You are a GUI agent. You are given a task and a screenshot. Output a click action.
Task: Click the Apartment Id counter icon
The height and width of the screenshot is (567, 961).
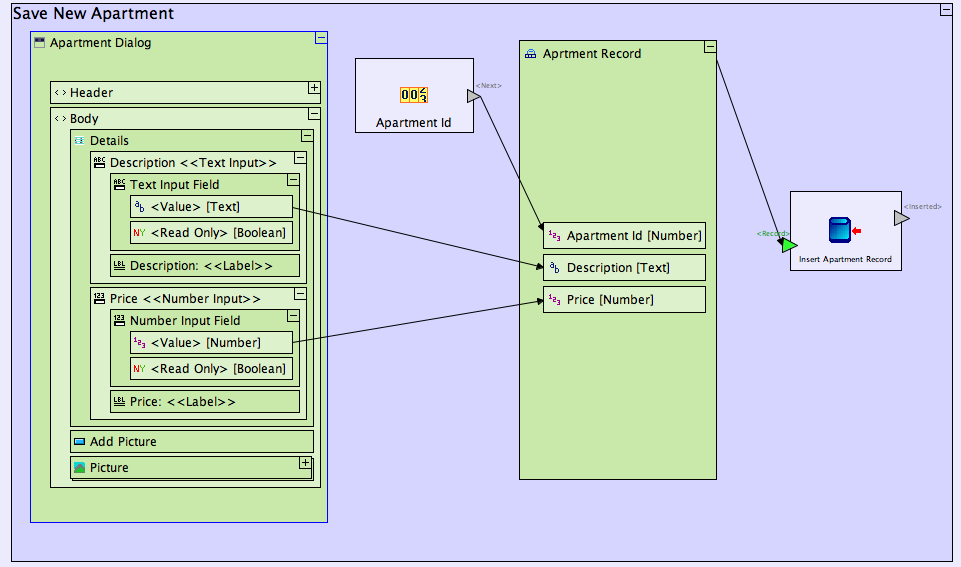[x=414, y=95]
